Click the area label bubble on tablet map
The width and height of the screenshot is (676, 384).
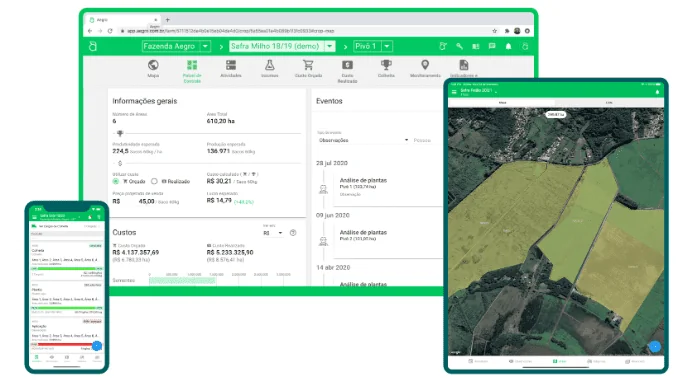pyautogui.click(x=556, y=115)
